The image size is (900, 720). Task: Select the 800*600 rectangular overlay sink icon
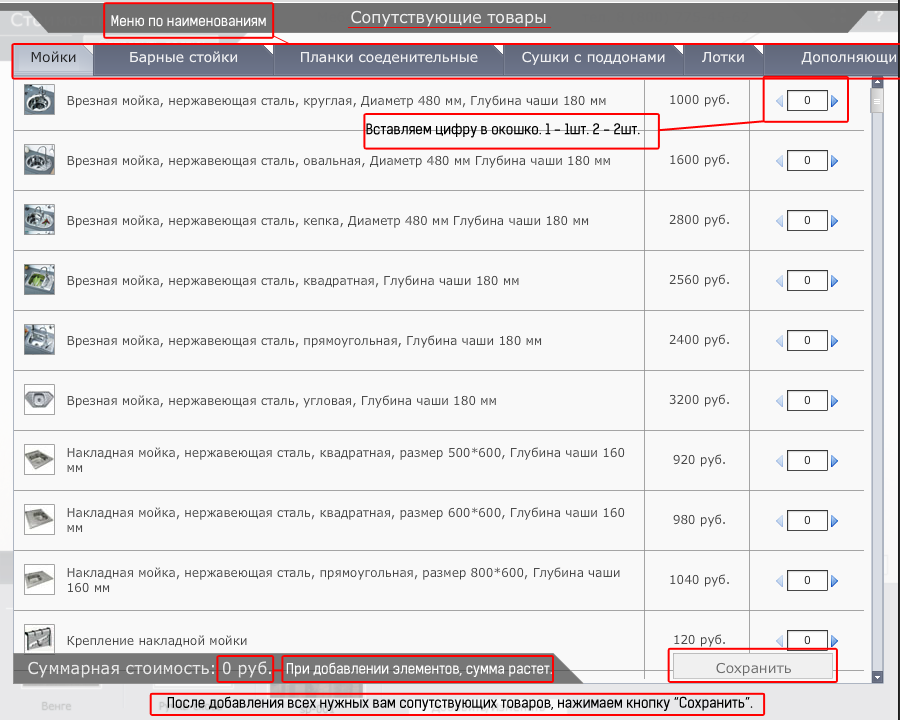point(39,580)
